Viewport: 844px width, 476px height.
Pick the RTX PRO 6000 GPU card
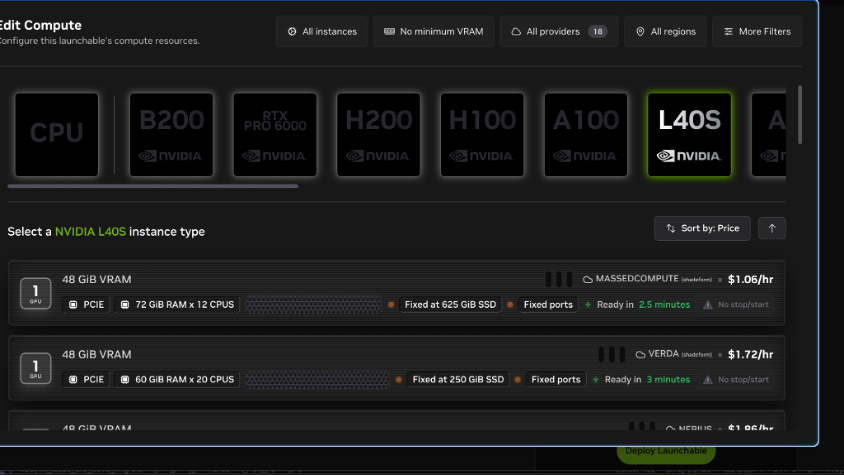tap(275, 135)
